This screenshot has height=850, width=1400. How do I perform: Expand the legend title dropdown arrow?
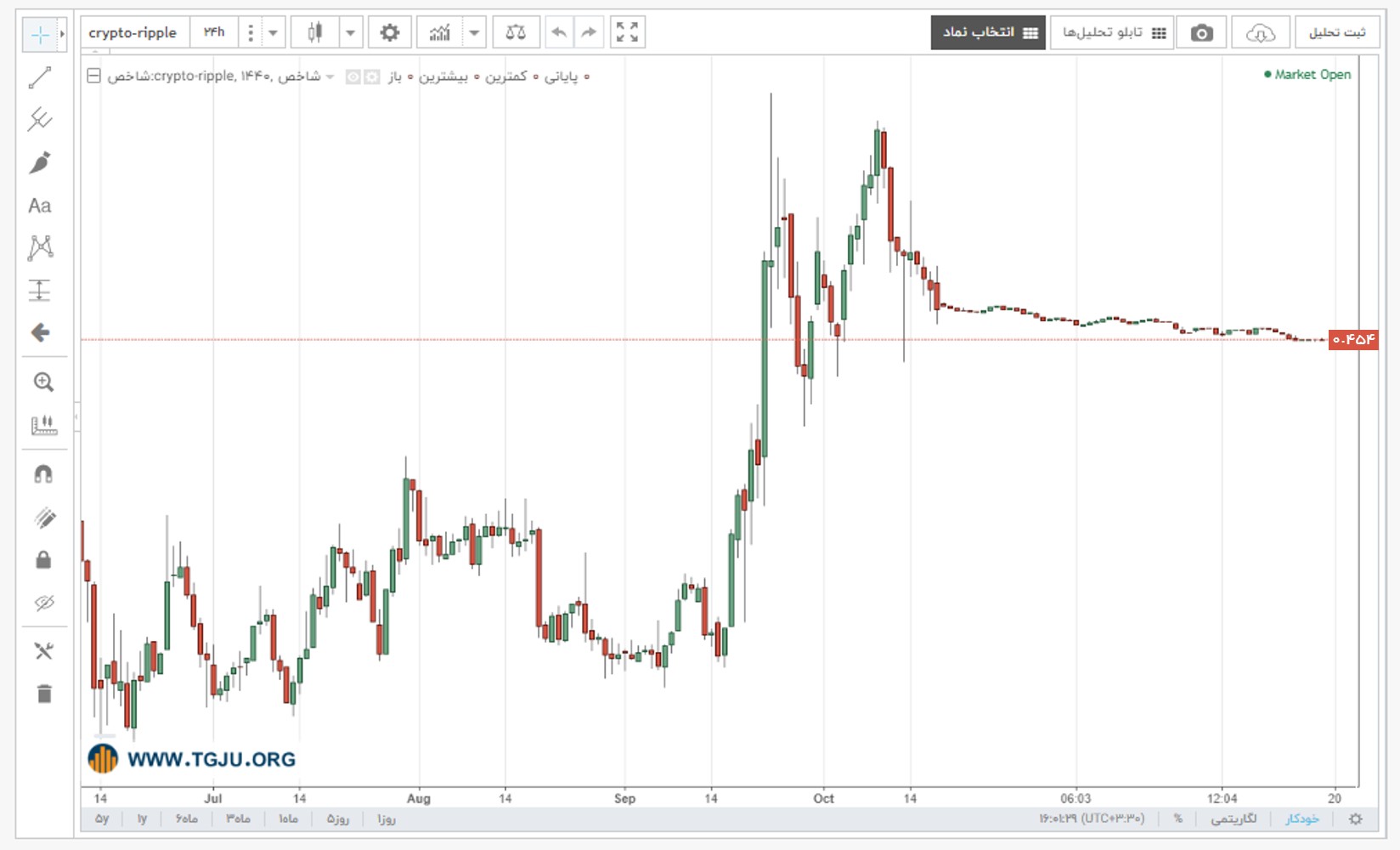click(330, 76)
